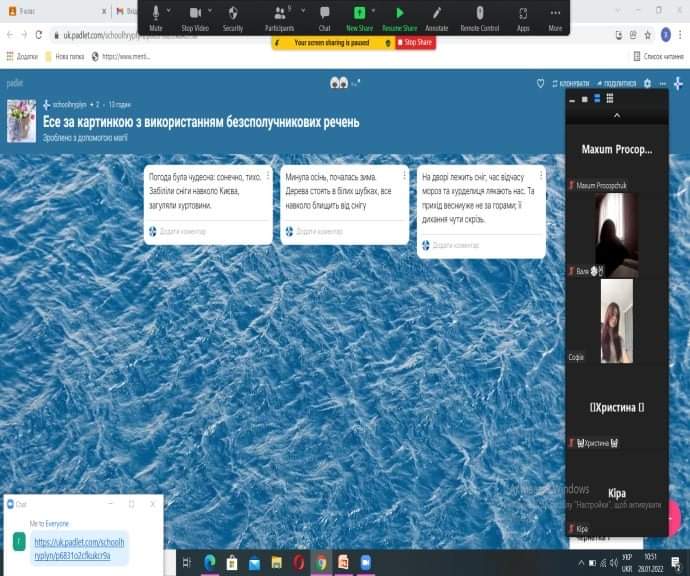Open the eyes emoji activity indicator
The image size is (690, 576).
(x=339, y=83)
